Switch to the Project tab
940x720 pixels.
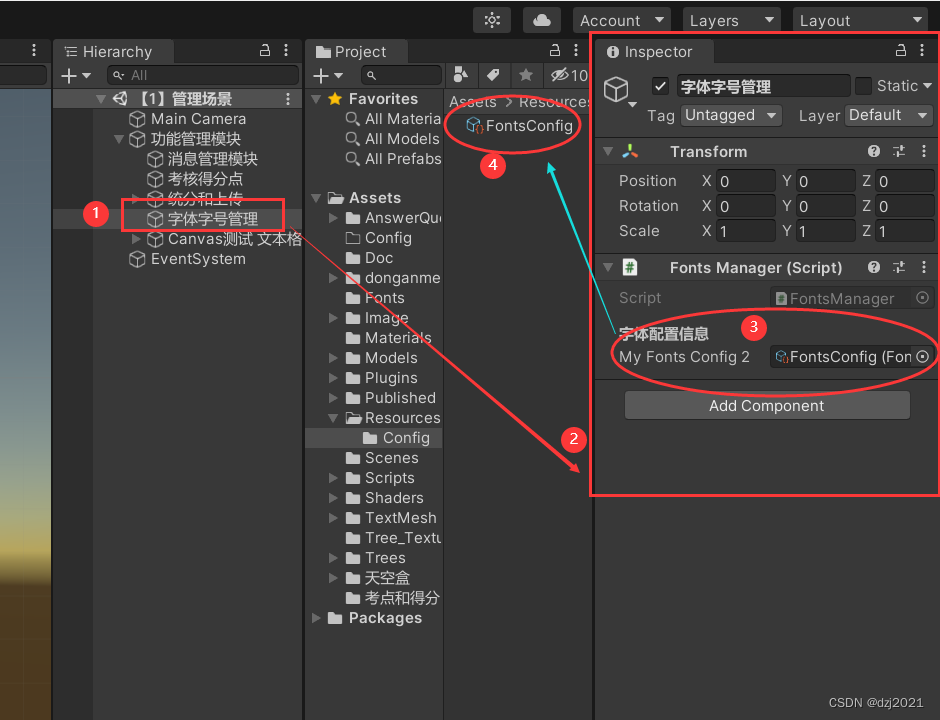pyautogui.click(x=357, y=52)
